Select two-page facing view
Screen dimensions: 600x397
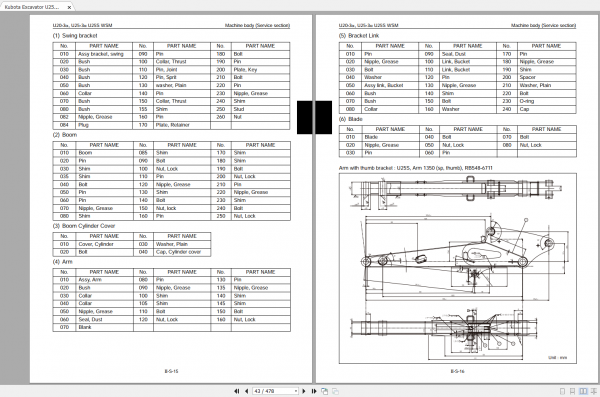click(583, 391)
